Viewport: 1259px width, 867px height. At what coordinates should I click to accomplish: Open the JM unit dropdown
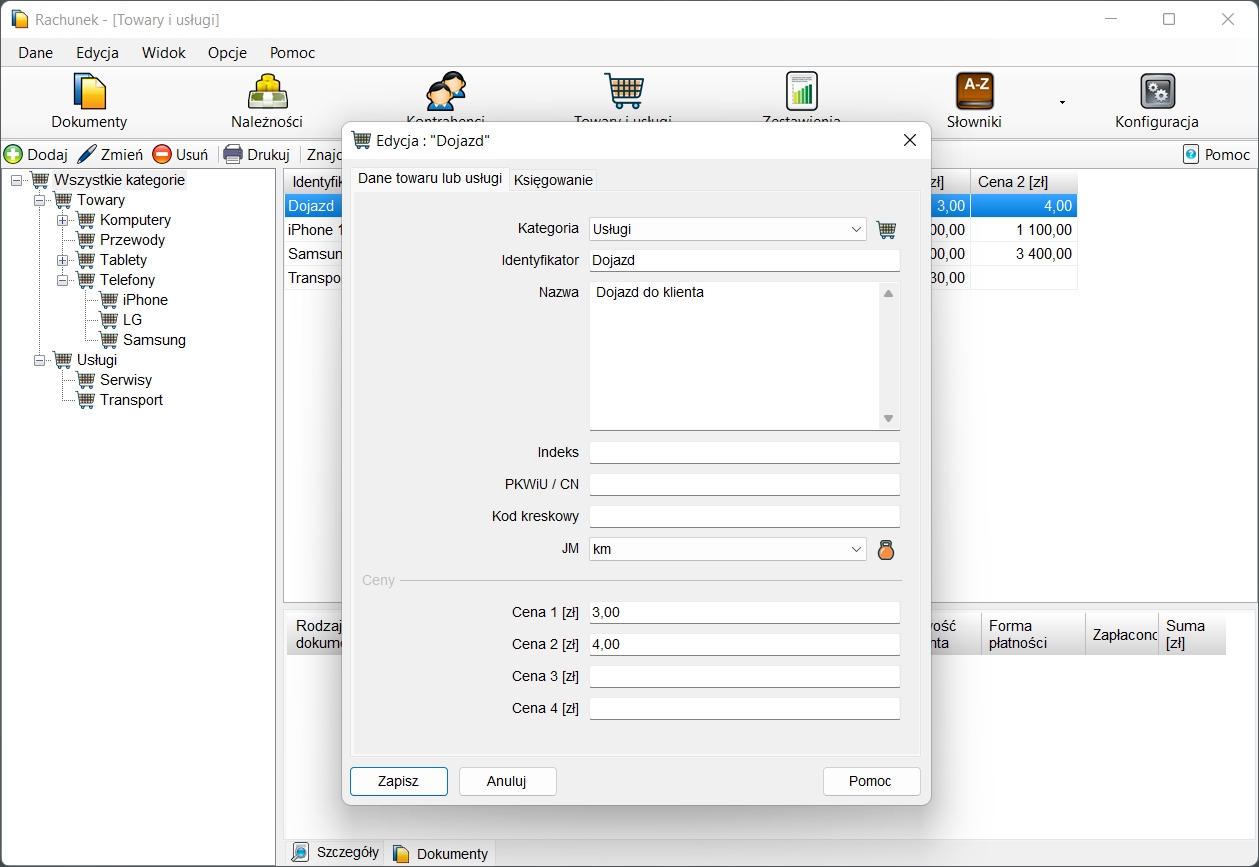pos(856,550)
